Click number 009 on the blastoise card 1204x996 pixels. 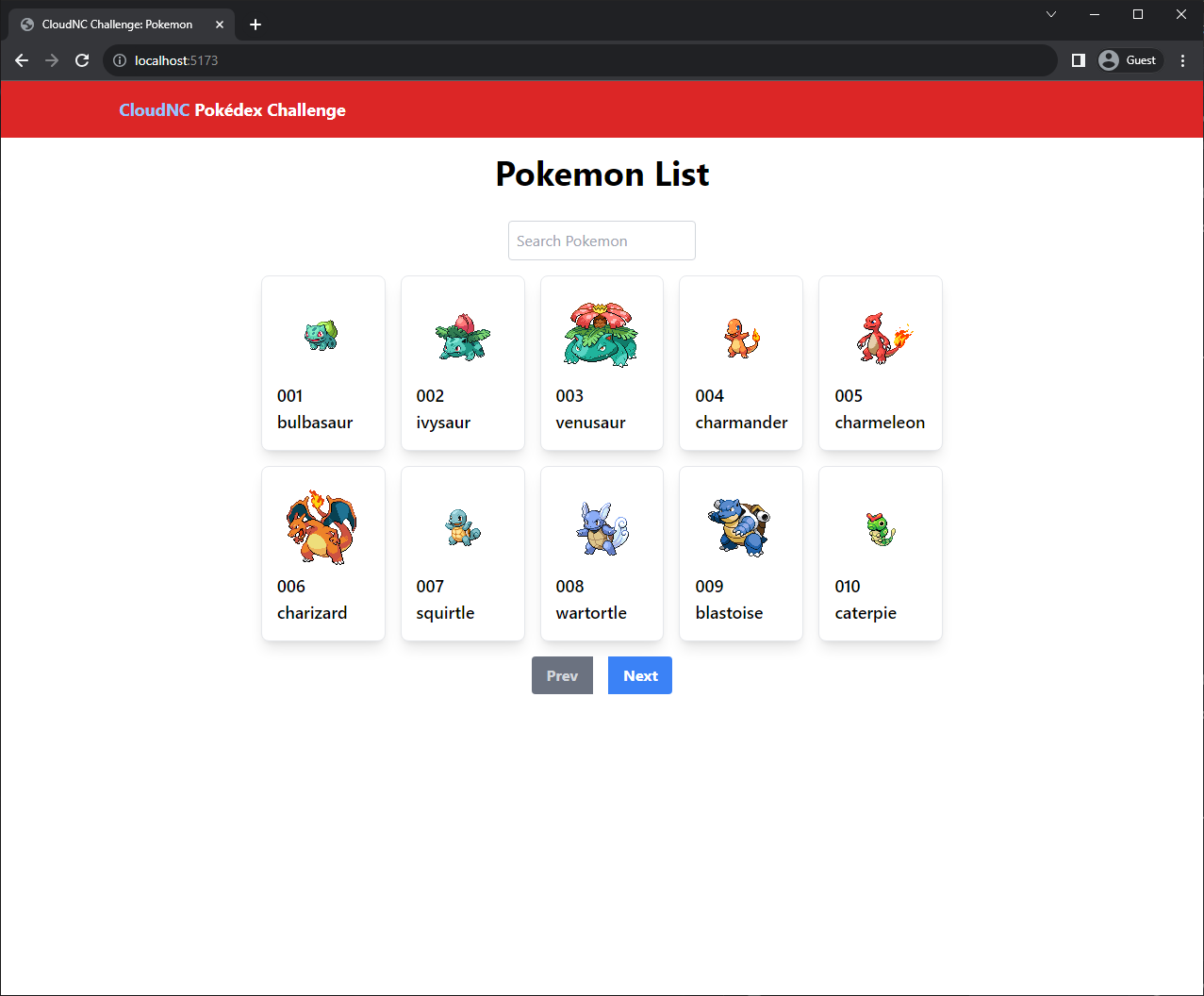click(x=710, y=587)
